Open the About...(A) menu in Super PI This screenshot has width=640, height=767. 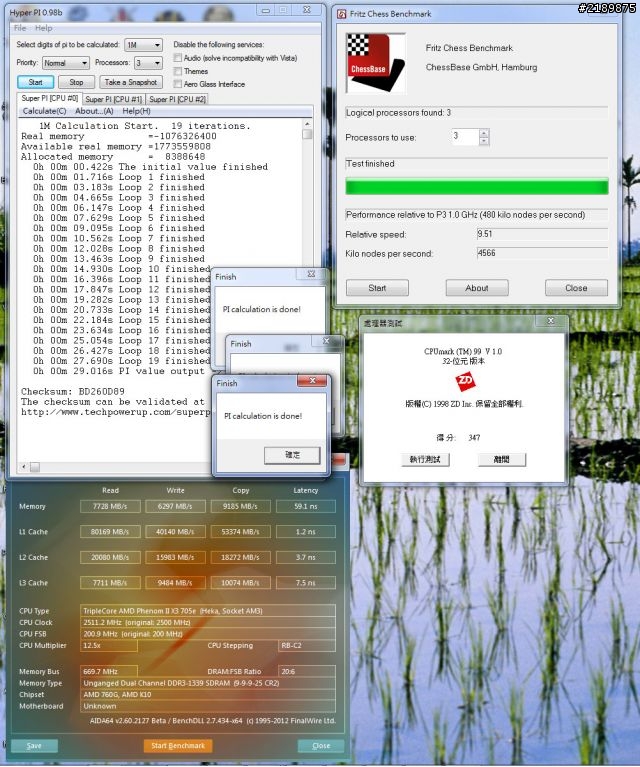click(x=94, y=111)
